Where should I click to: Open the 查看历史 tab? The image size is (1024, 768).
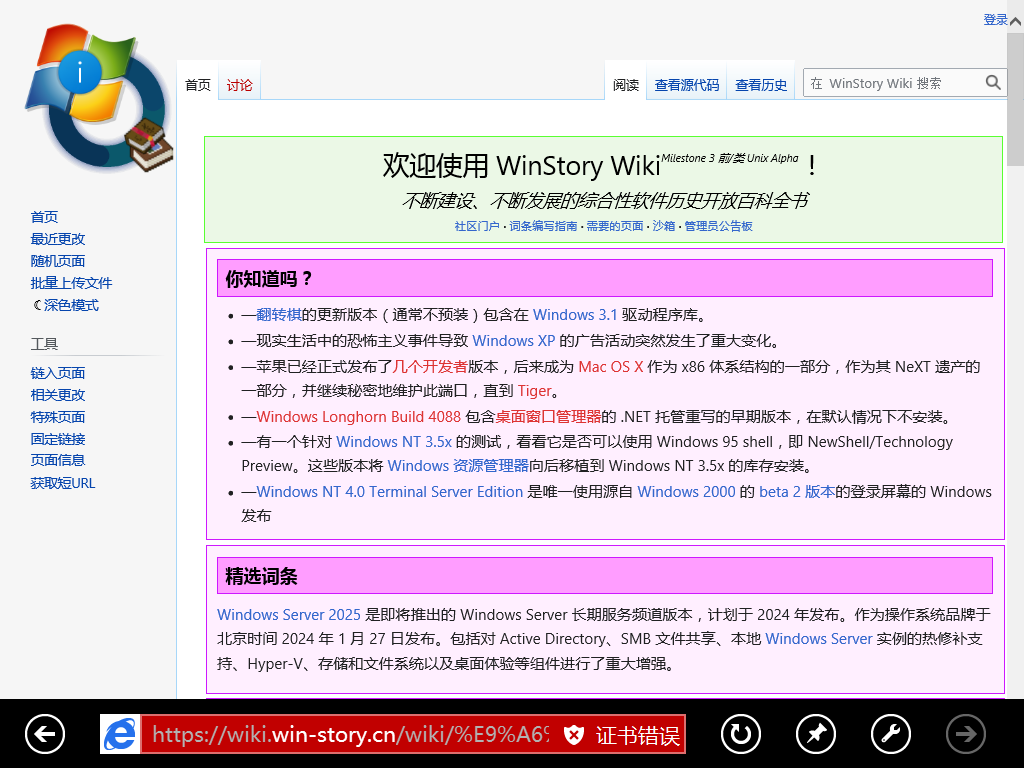click(761, 85)
